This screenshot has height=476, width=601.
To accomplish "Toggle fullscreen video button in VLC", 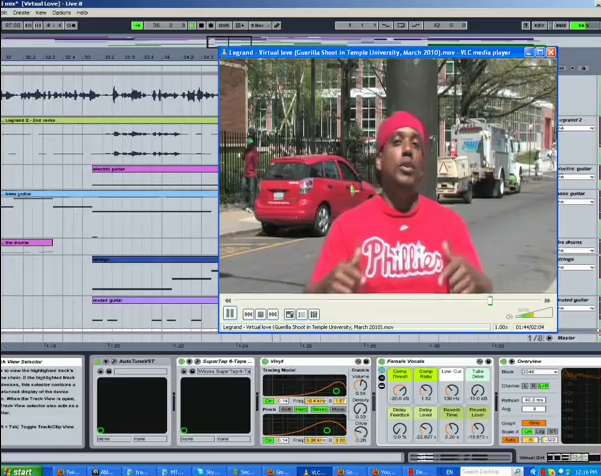I will pyautogui.click(x=290, y=314).
